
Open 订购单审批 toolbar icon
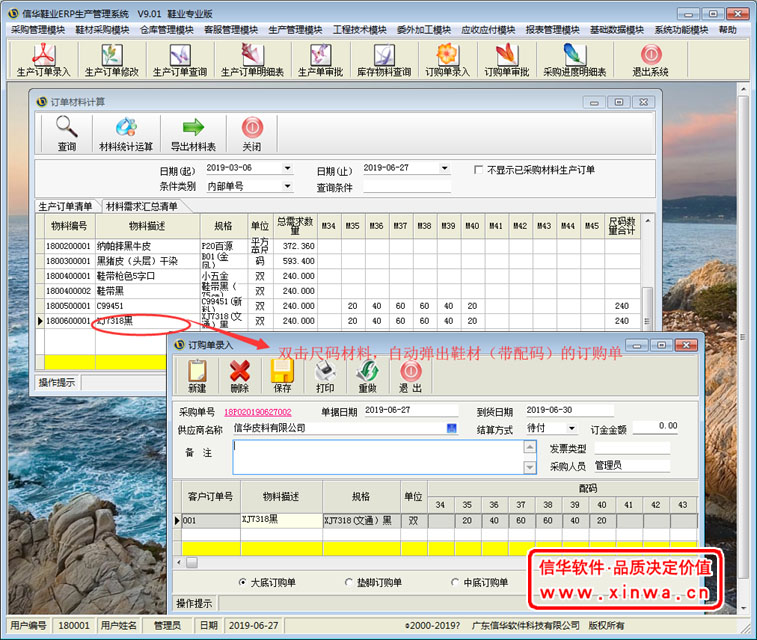(506, 60)
